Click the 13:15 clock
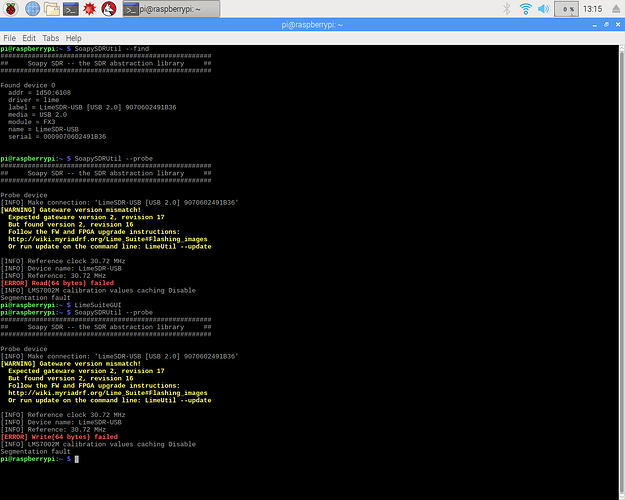The height and width of the screenshot is (500, 625). [592, 9]
